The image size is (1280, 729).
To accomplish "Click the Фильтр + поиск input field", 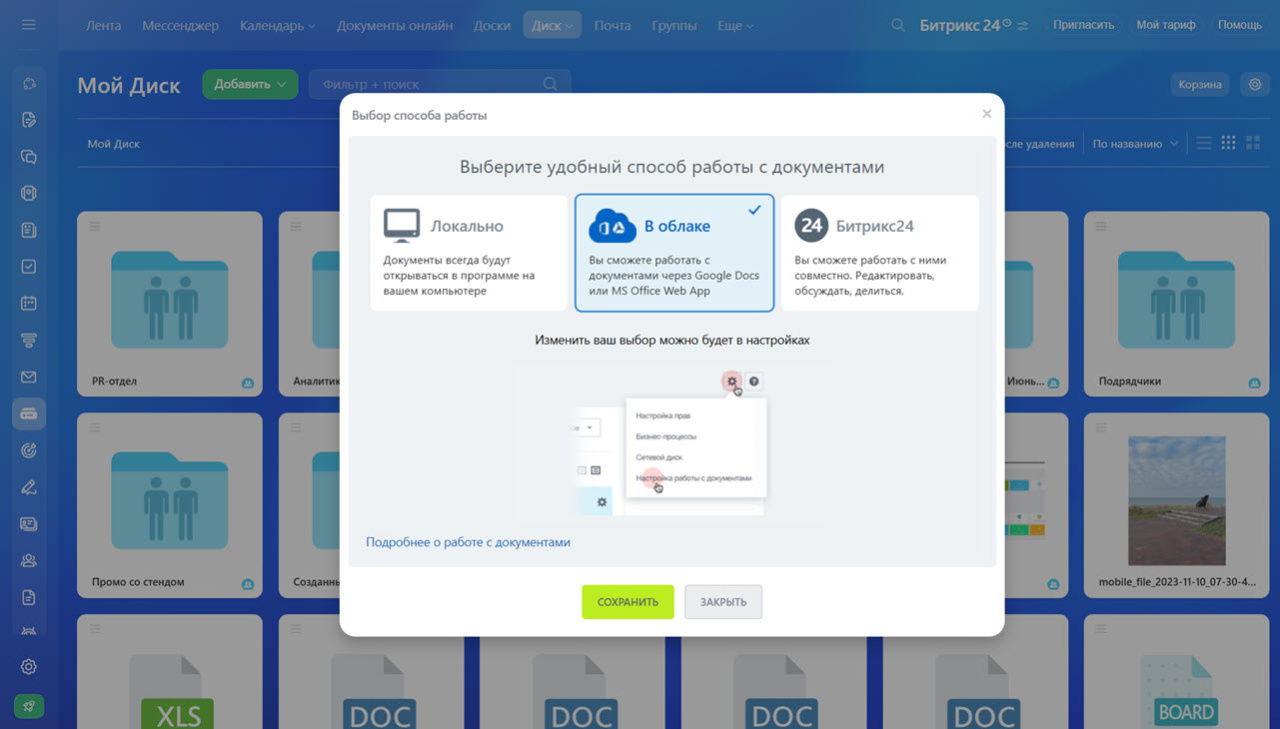I will (x=440, y=85).
